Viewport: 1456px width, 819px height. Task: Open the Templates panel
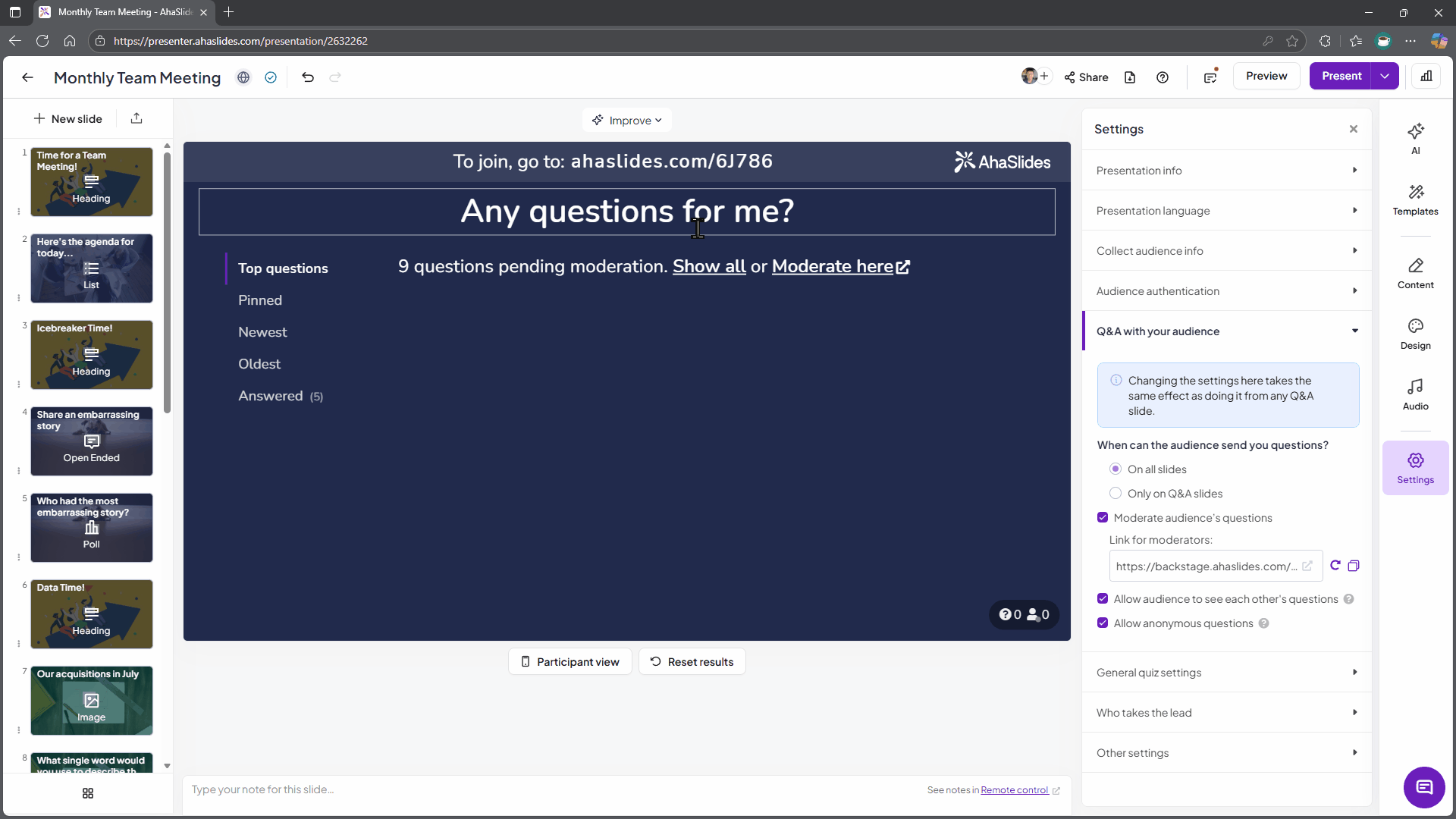pyautogui.click(x=1415, y=199)
